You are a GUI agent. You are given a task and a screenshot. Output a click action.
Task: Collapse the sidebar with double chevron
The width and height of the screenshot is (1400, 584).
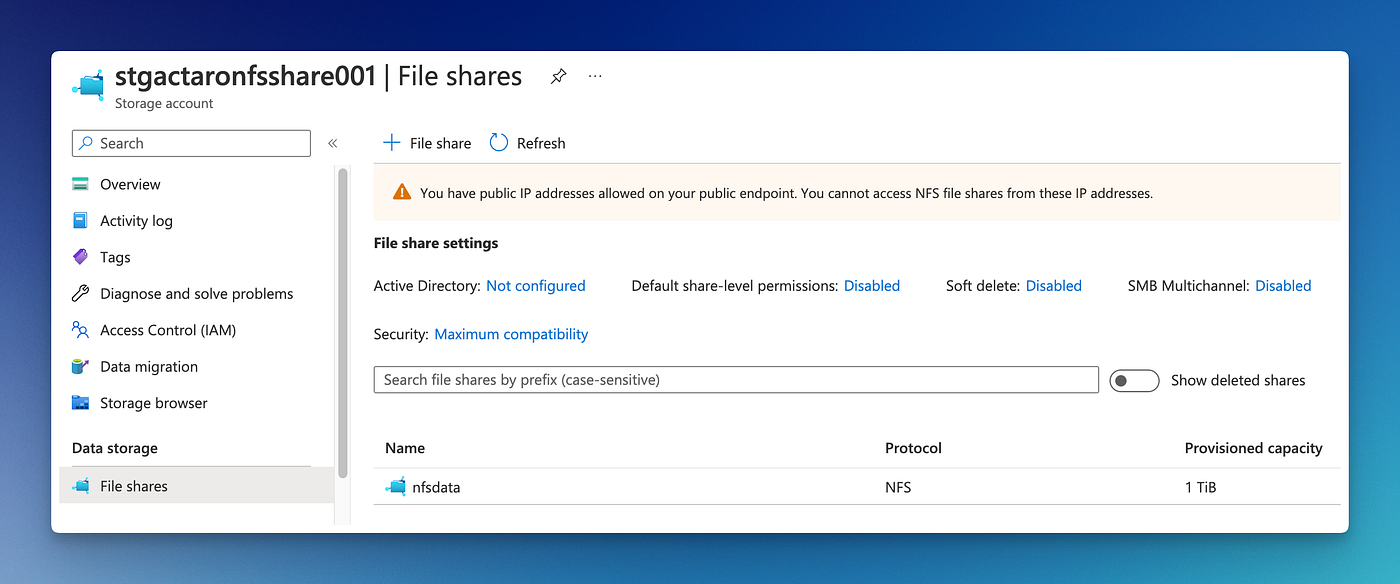pyautogui.click(x=333, y=143)
